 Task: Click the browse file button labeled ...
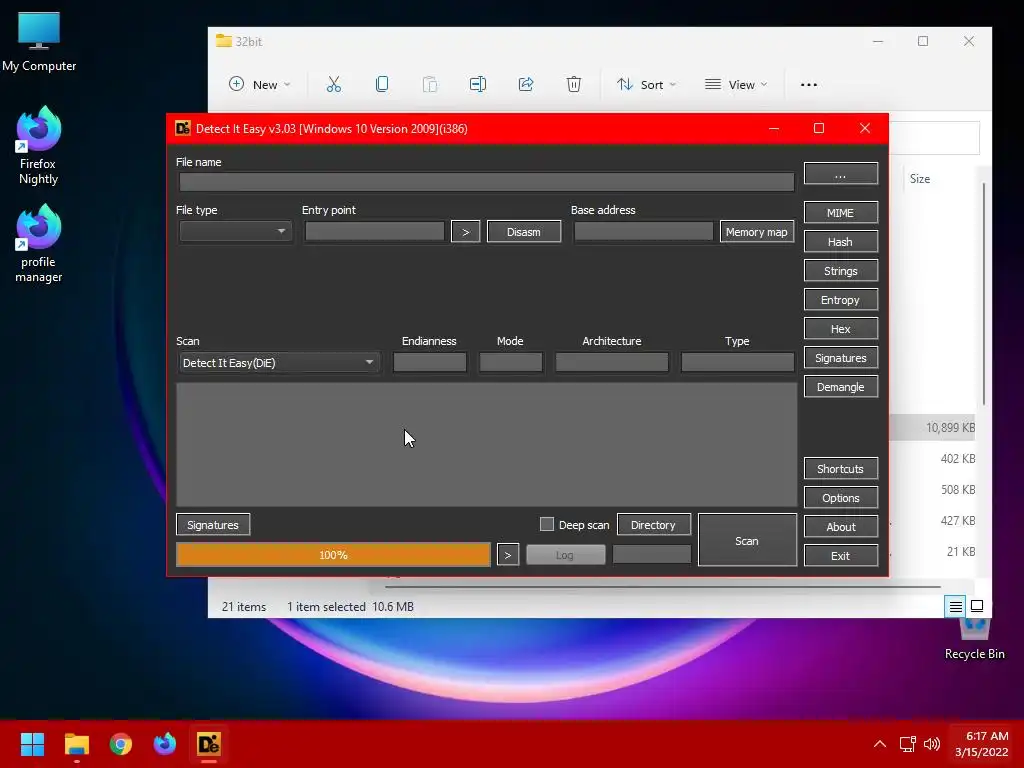point(840,174)
